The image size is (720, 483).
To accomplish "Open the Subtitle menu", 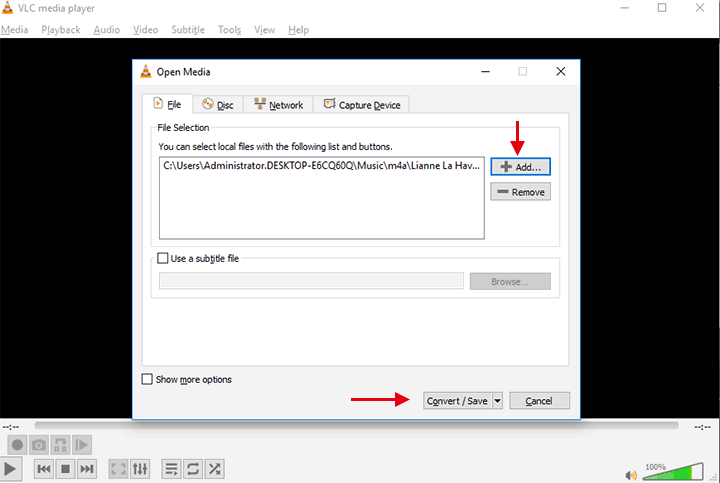I will pyautogui.click(x=188, y=30).
